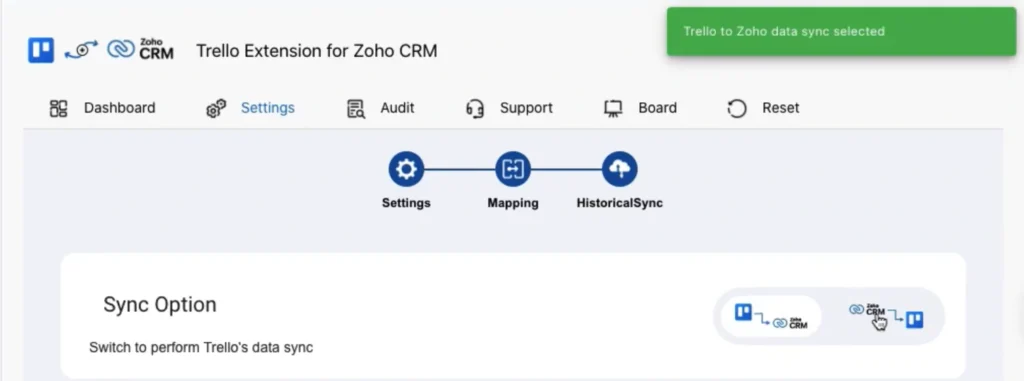Click the Zoho CRM logo in header
This screenshot has height=381, width=1024.
140,50
